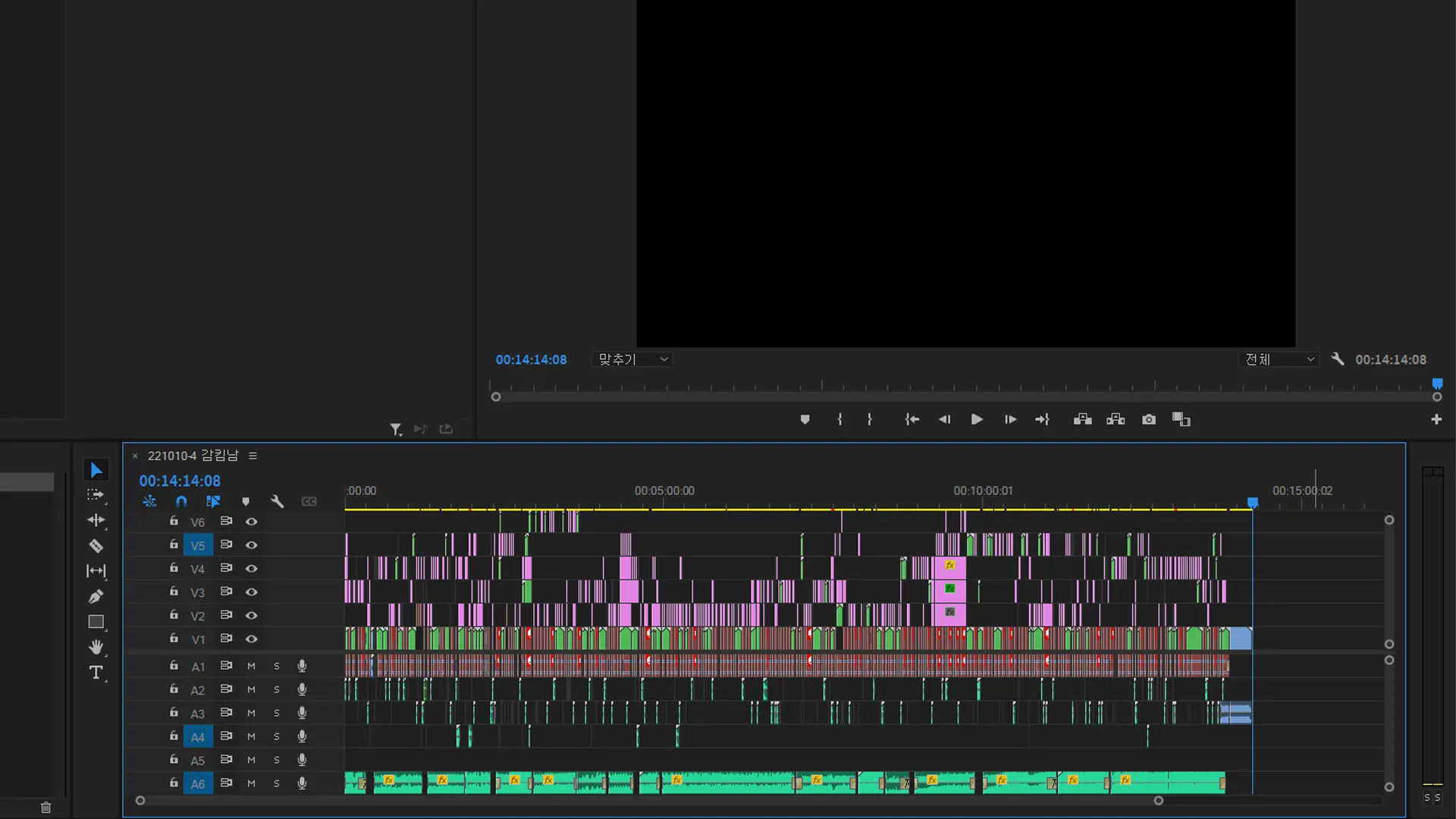This screenshot has width=1456, height=819.
Task: Select the Ripple Edit tool
Action: coord(96,520)
